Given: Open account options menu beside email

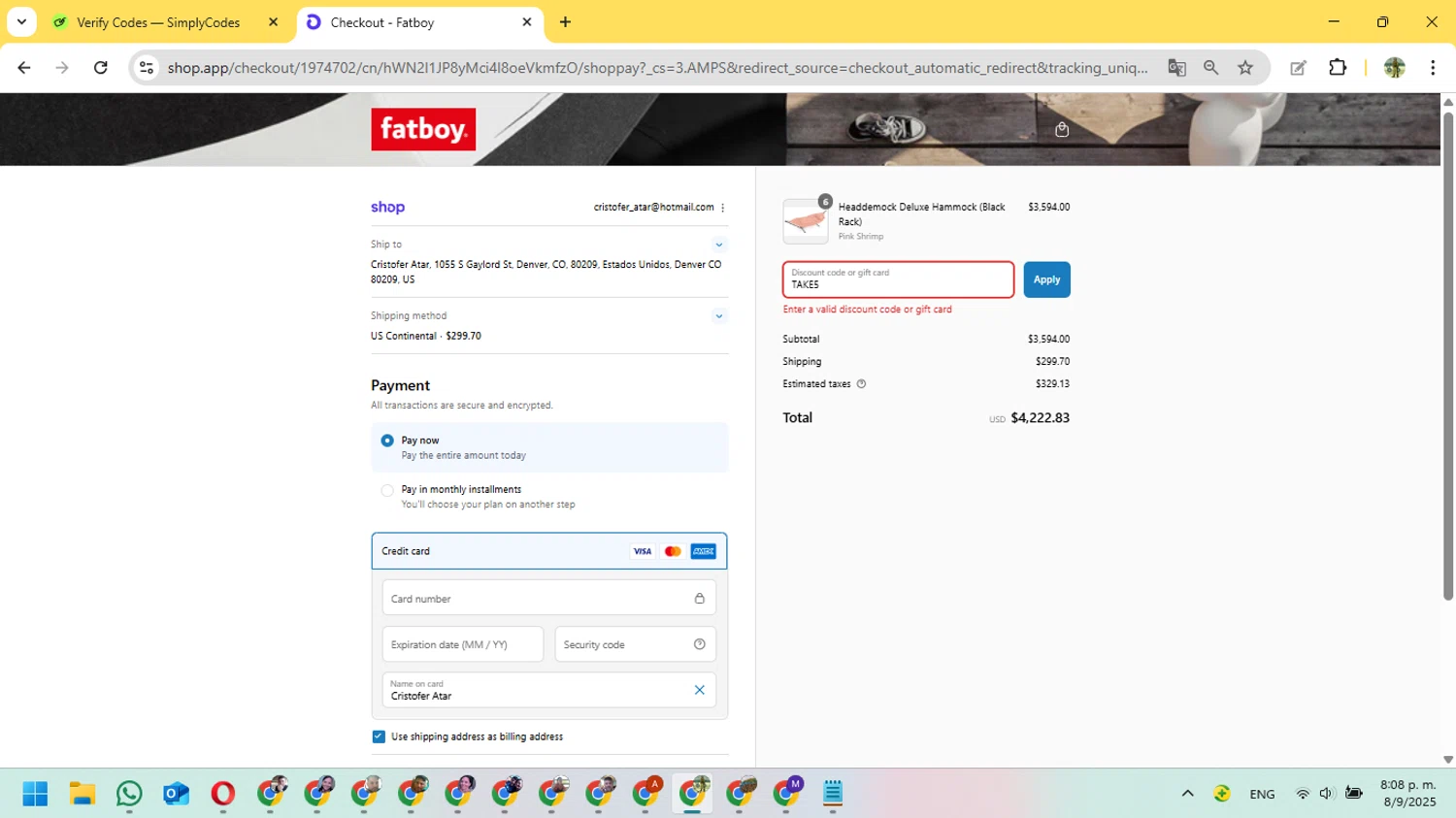Looking at the screenshot, I should click(x=723, y=208).
